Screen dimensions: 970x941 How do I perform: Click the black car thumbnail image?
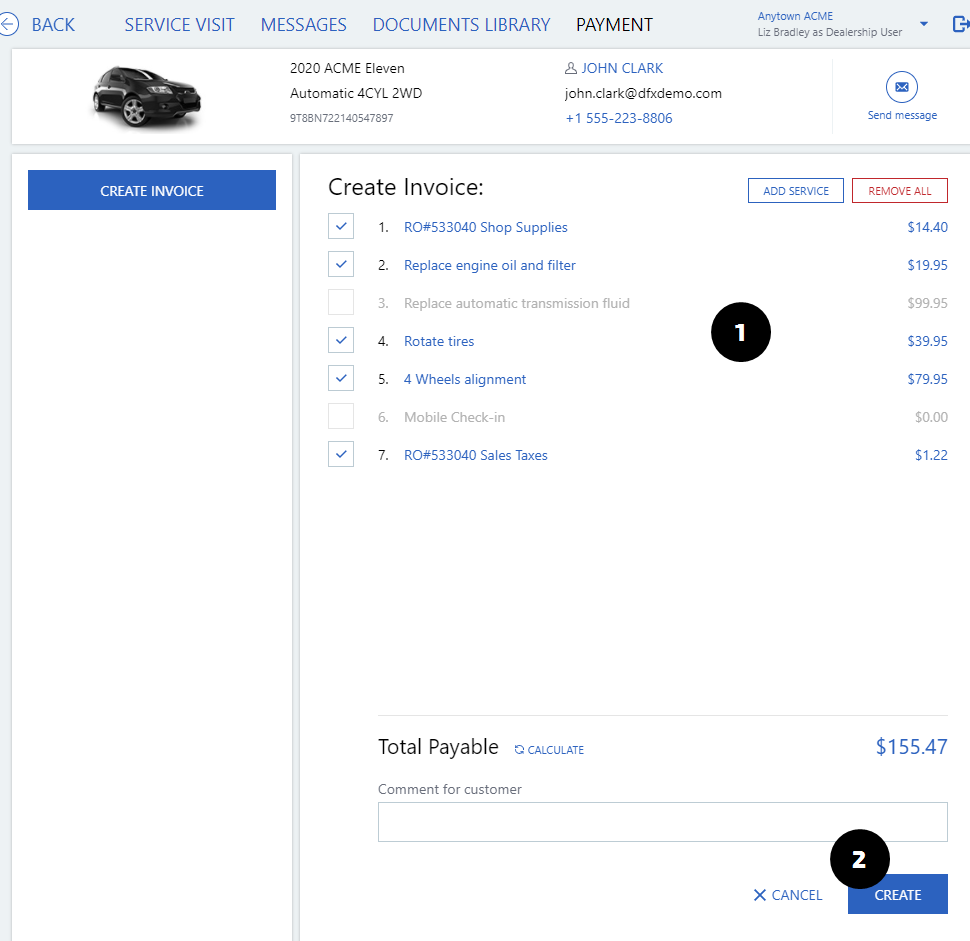[147, 97]
